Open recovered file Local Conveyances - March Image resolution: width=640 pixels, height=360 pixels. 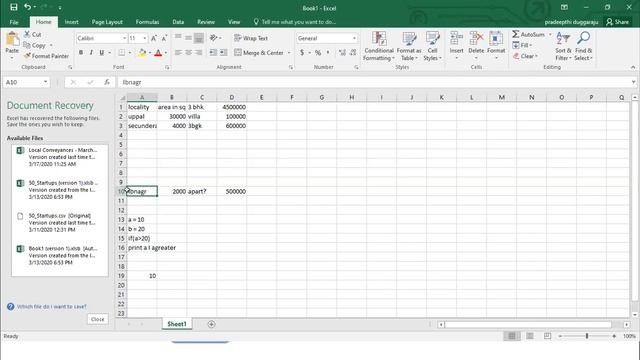(60, 157)
